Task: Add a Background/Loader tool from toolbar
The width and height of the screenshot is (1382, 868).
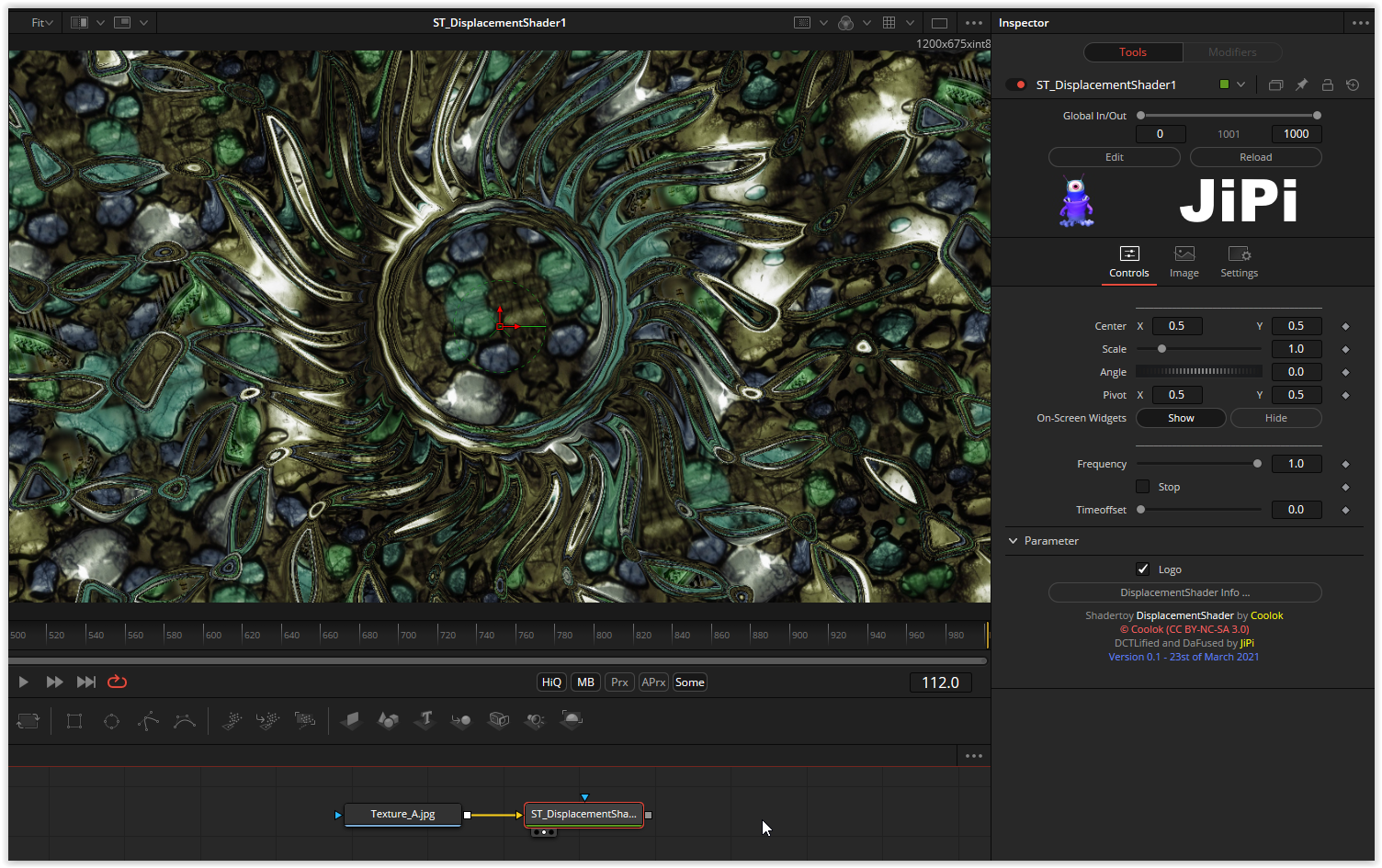Action: (28, 721)
